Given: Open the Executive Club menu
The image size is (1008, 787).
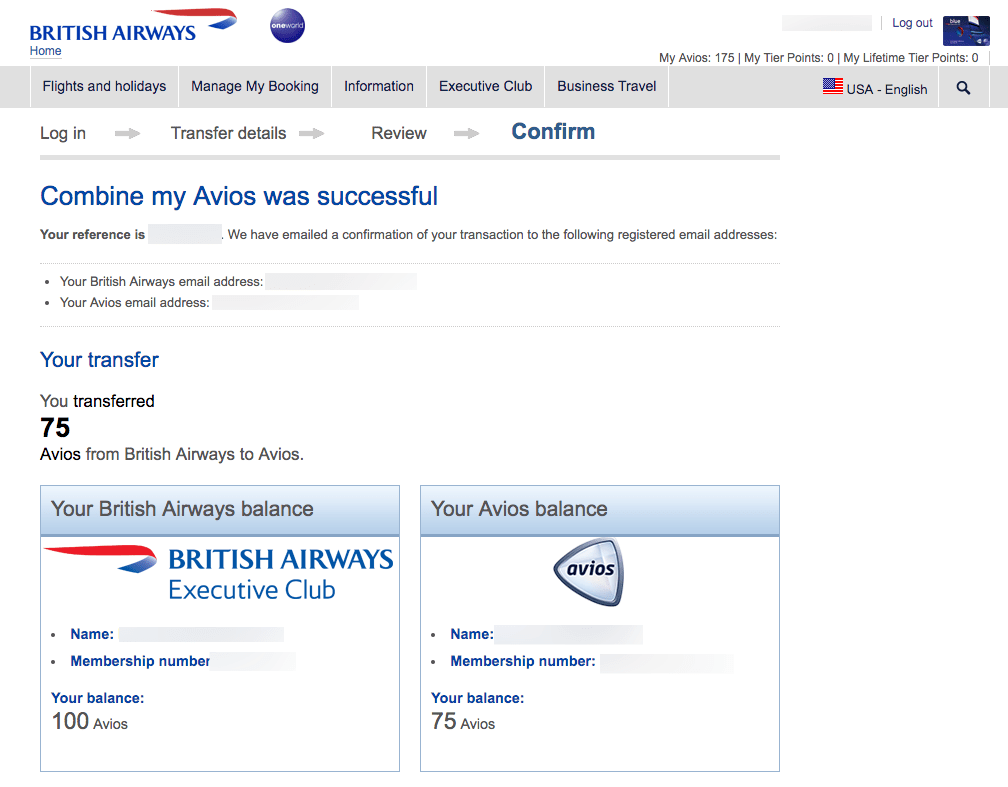Looking at the screenshot, I should [x=485, y=86].
